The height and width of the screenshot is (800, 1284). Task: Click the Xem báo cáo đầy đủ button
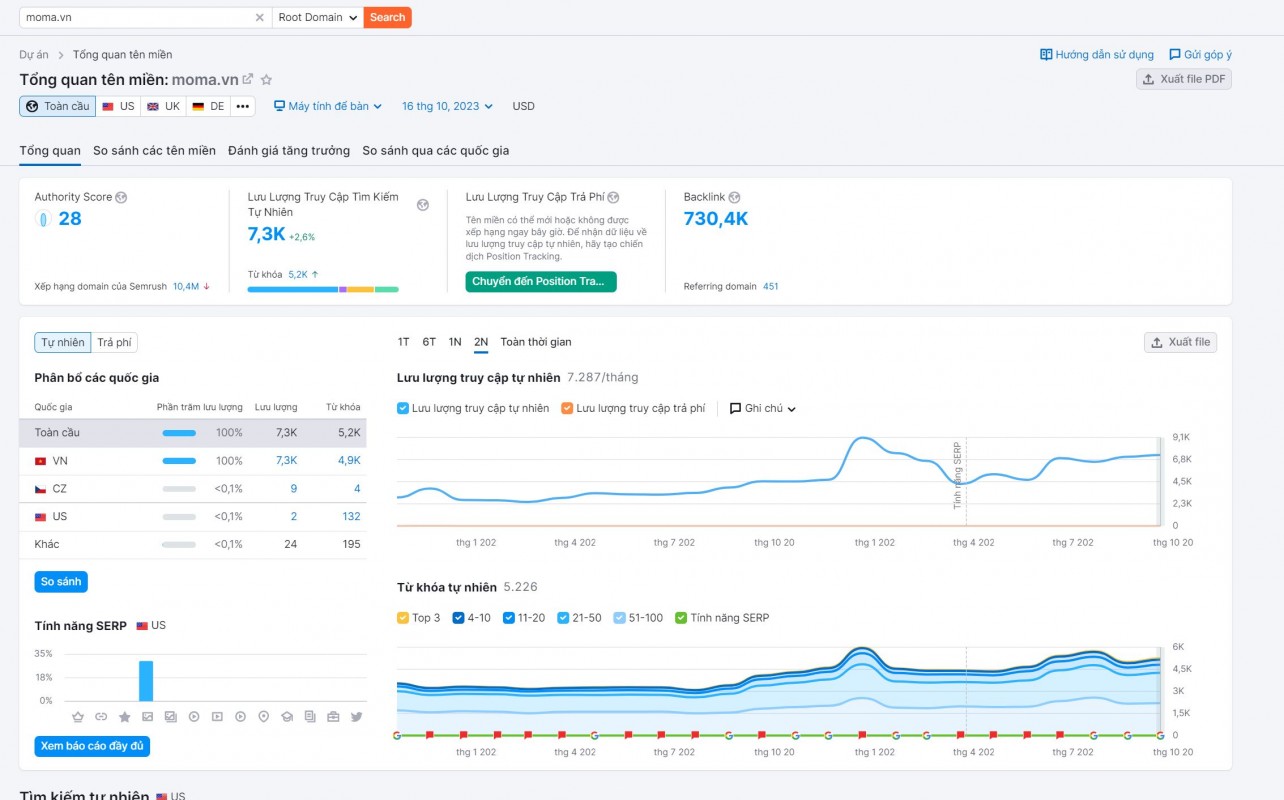(92, 746)
